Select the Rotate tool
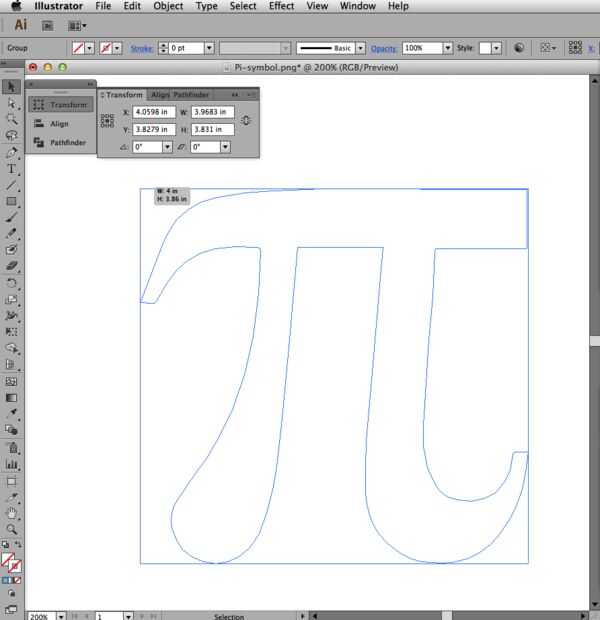 [11, 283]
